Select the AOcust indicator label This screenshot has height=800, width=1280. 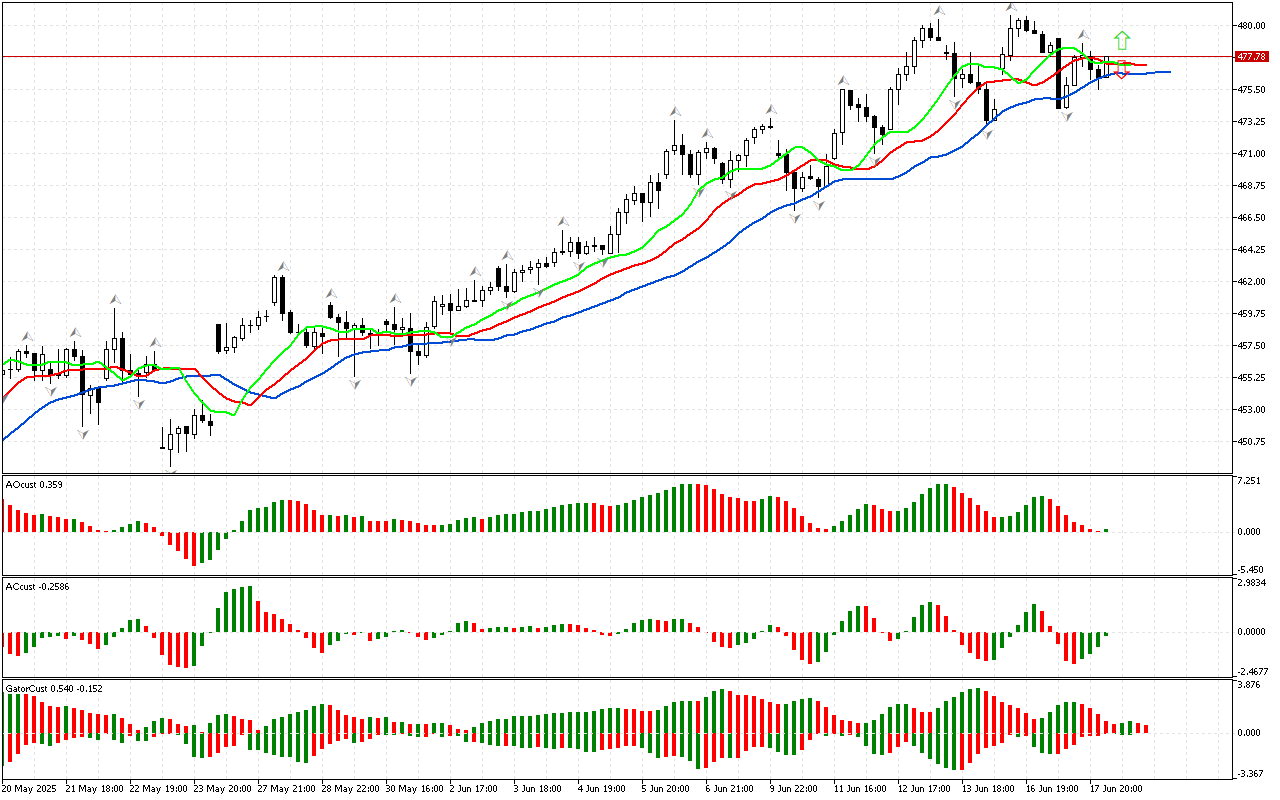(x=34, y=485)
